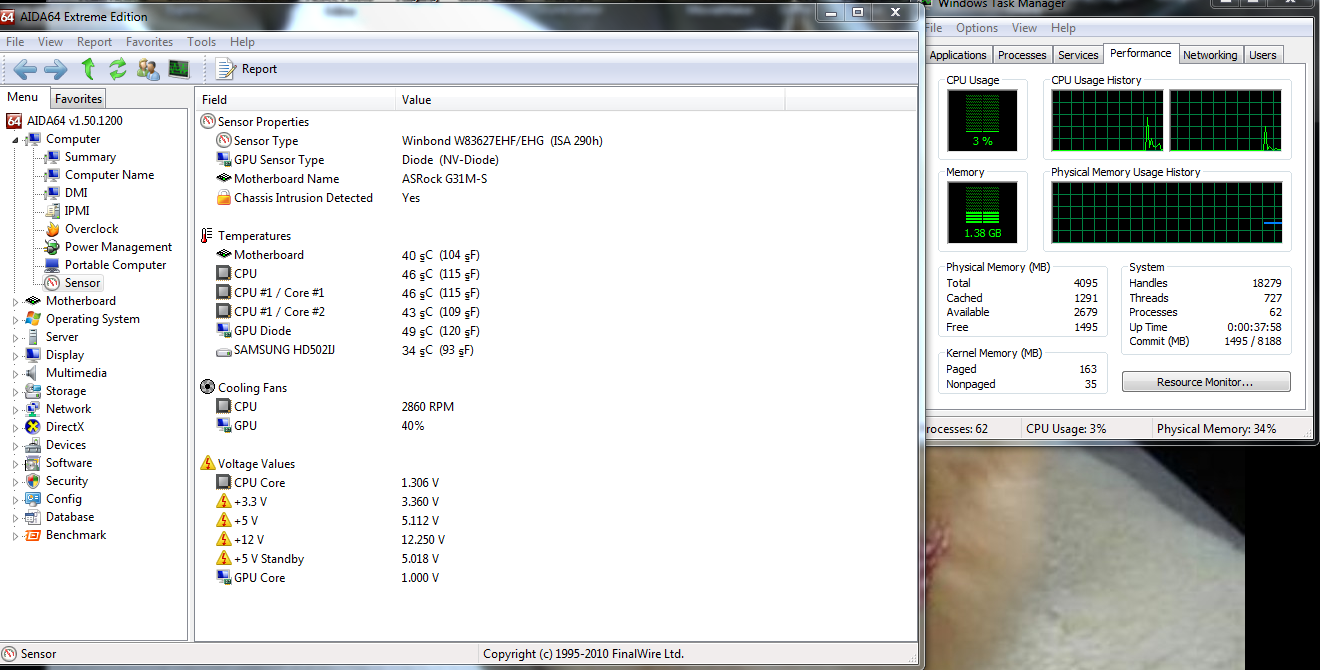The image size is (1320, 670).
Task: Go up one level with the green up arrow
Action: pos(88,69)
